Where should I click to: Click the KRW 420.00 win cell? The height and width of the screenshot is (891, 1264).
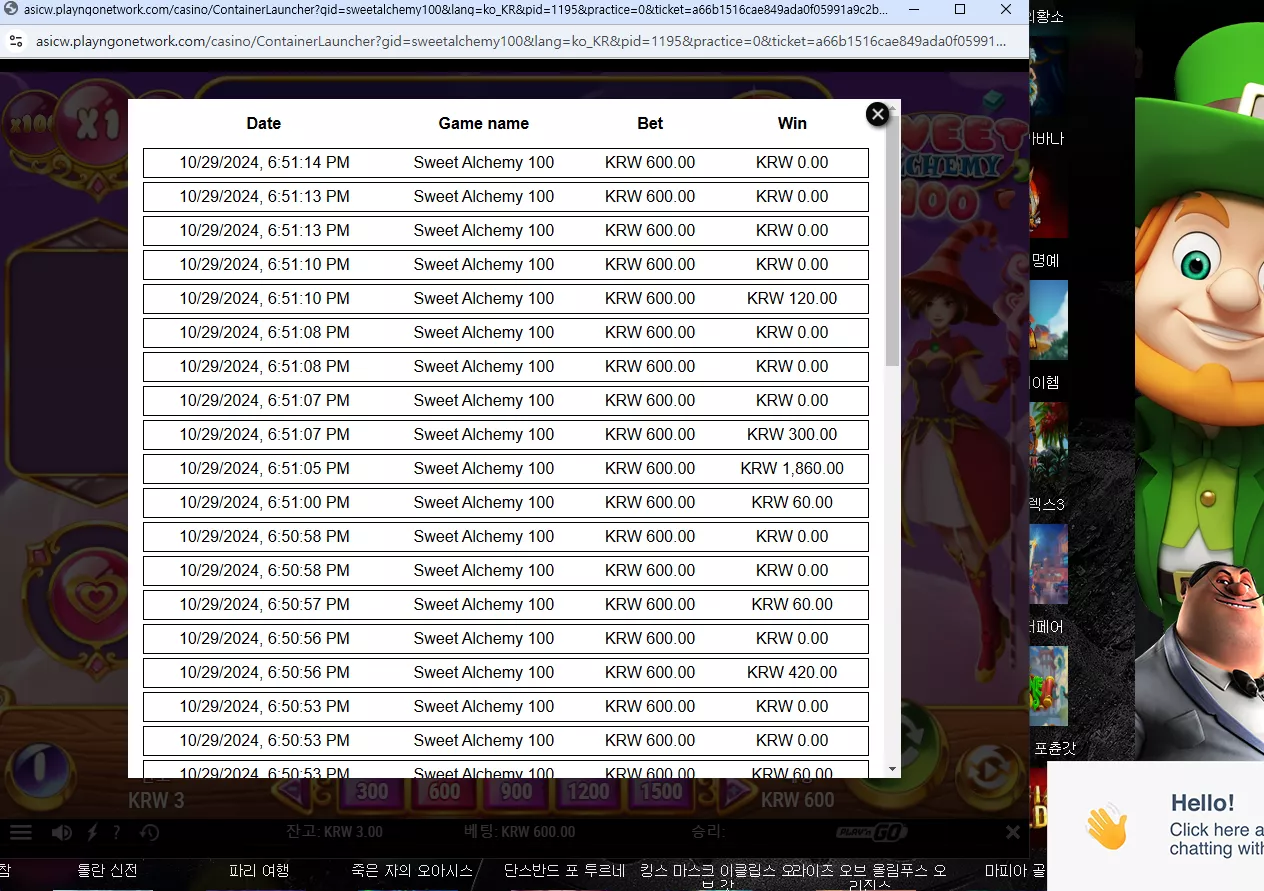[792, 672]
